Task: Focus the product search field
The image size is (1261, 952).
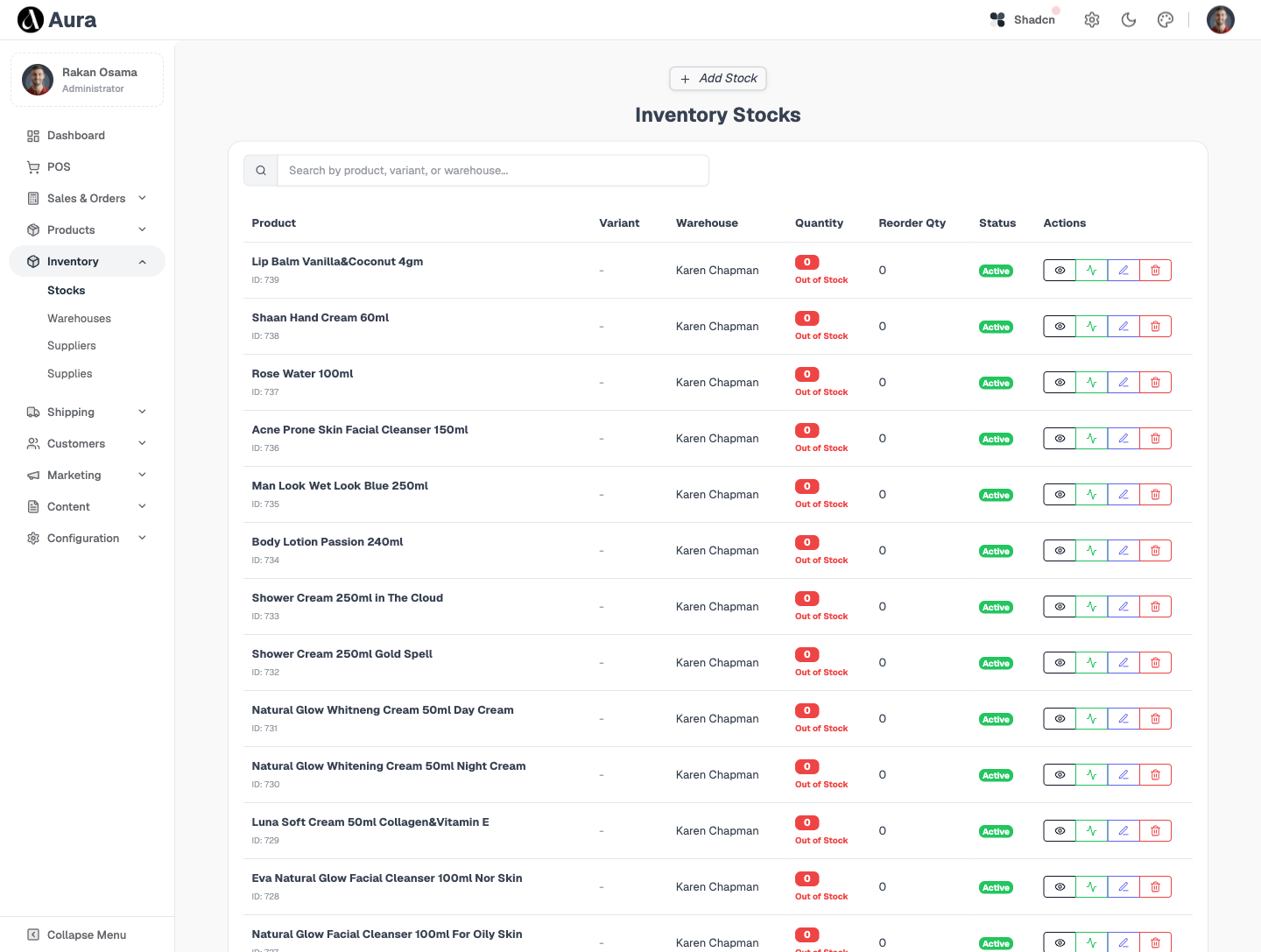Action: 493,171
